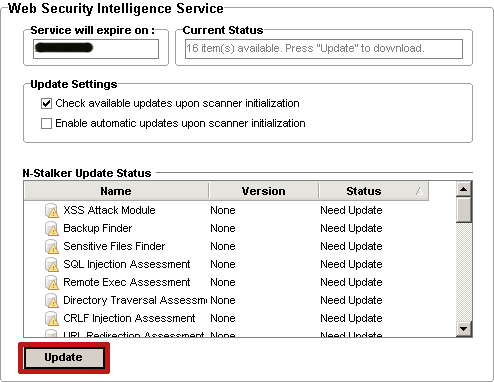Screen dimensions: 494x382
Task: Click 'Need Update' status for SQL Injection Assessment
Action: (351, 264)
